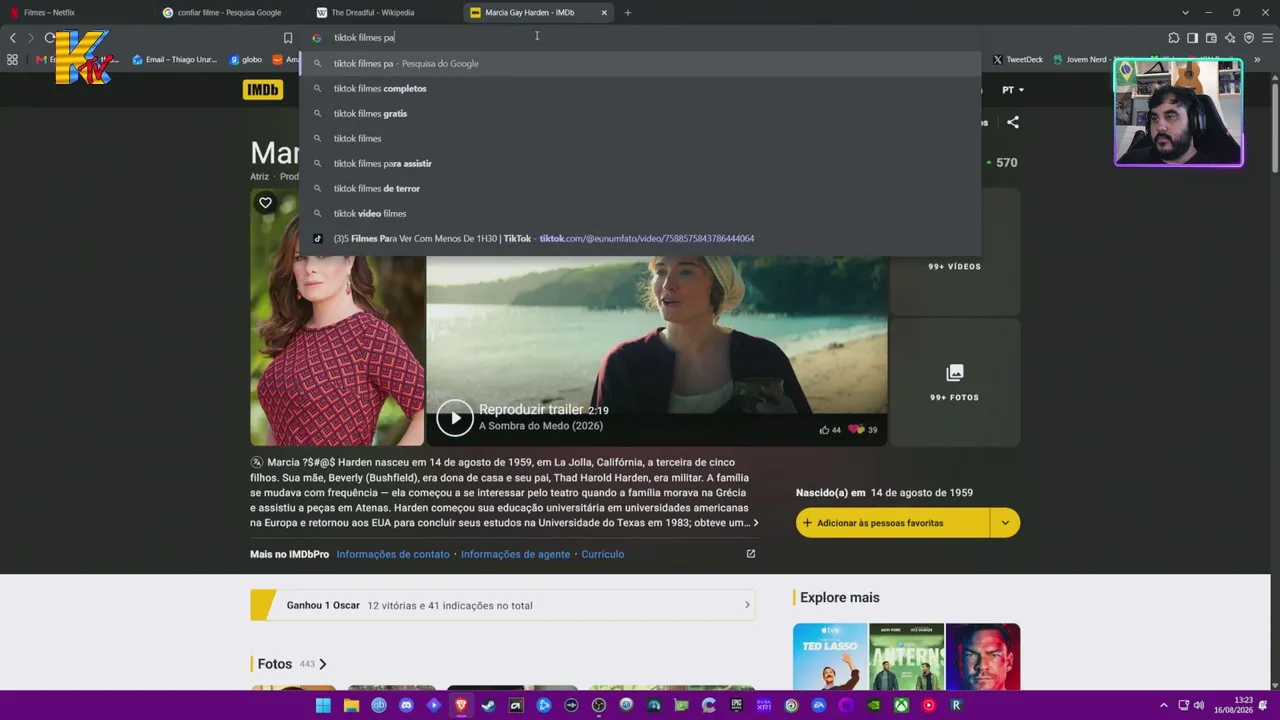The width and height of the screenshot is (1280, 720).
Task: Open the TikTok video URL suggestion
Action: coord(640,239)
